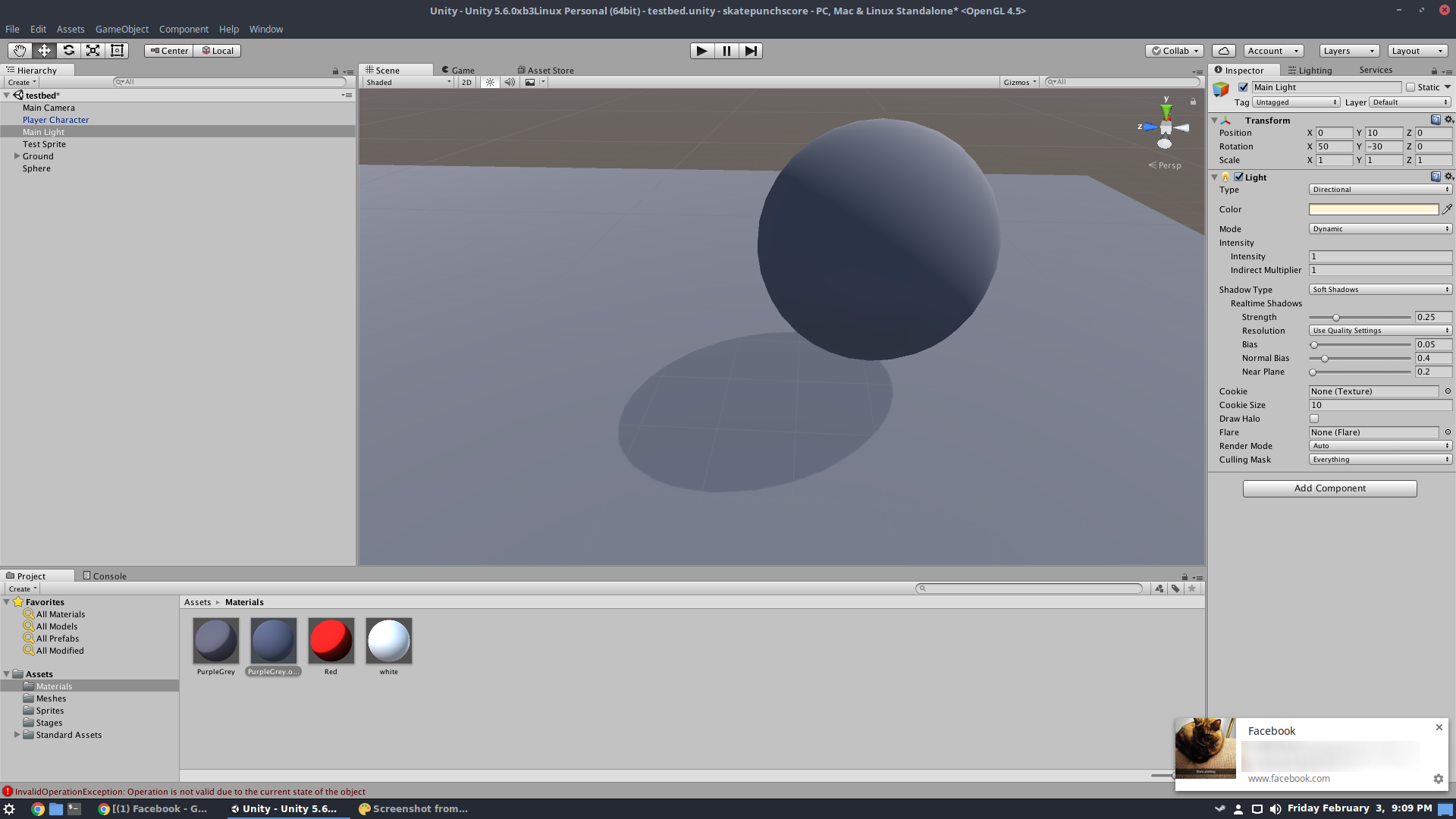This screenshot has height=819, width=1456.
Task: Toggle the Static checkbox
Action: coord(1410,87)
